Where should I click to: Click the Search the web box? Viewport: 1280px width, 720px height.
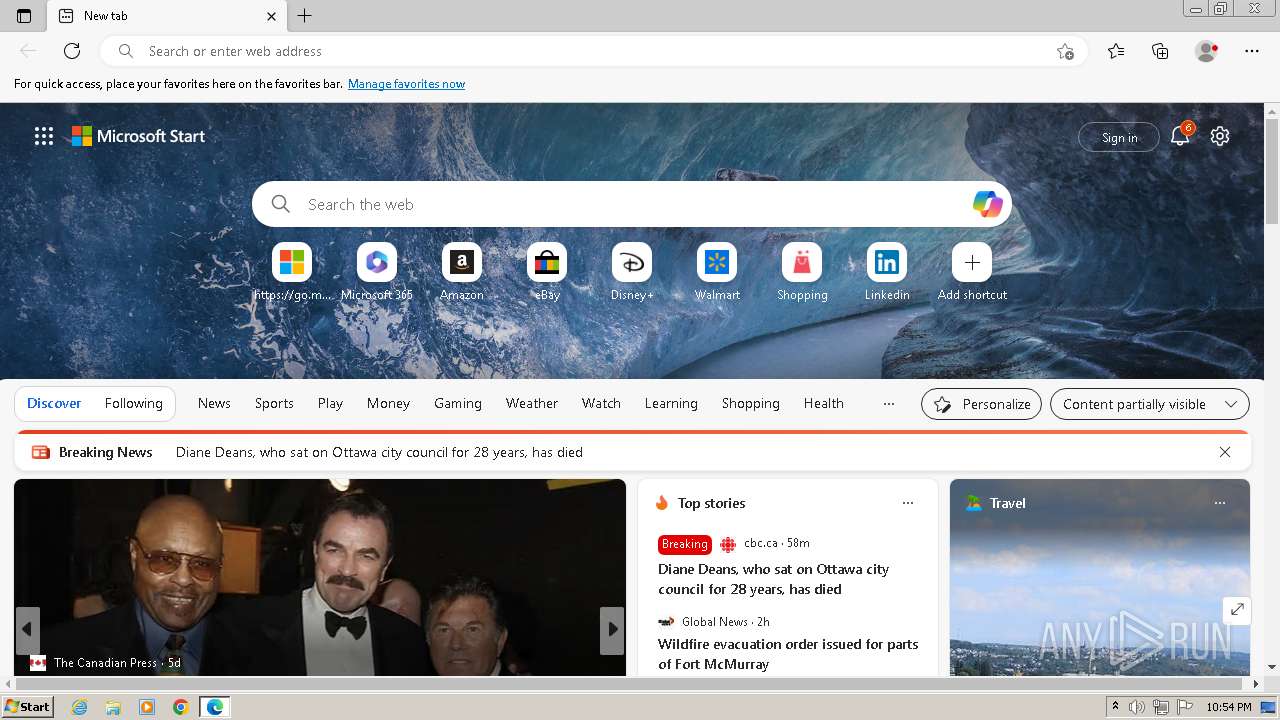pyautogui.click(x=632, y=204)
